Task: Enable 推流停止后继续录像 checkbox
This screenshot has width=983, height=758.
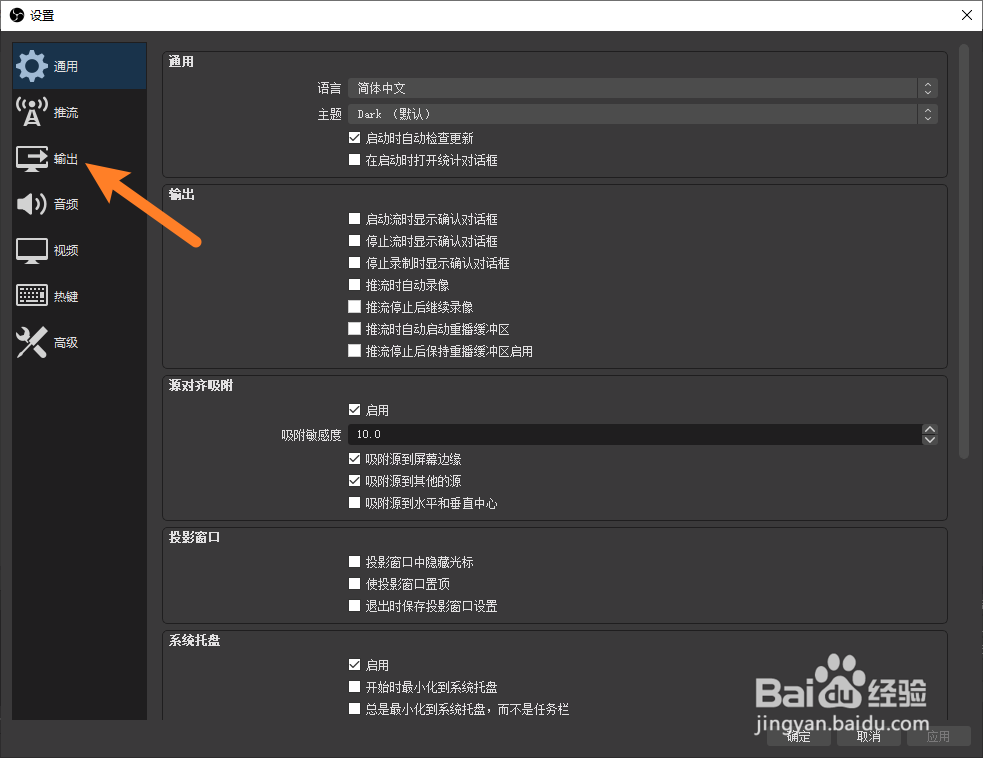Action: pyautogui.click(x=354, y=307)
